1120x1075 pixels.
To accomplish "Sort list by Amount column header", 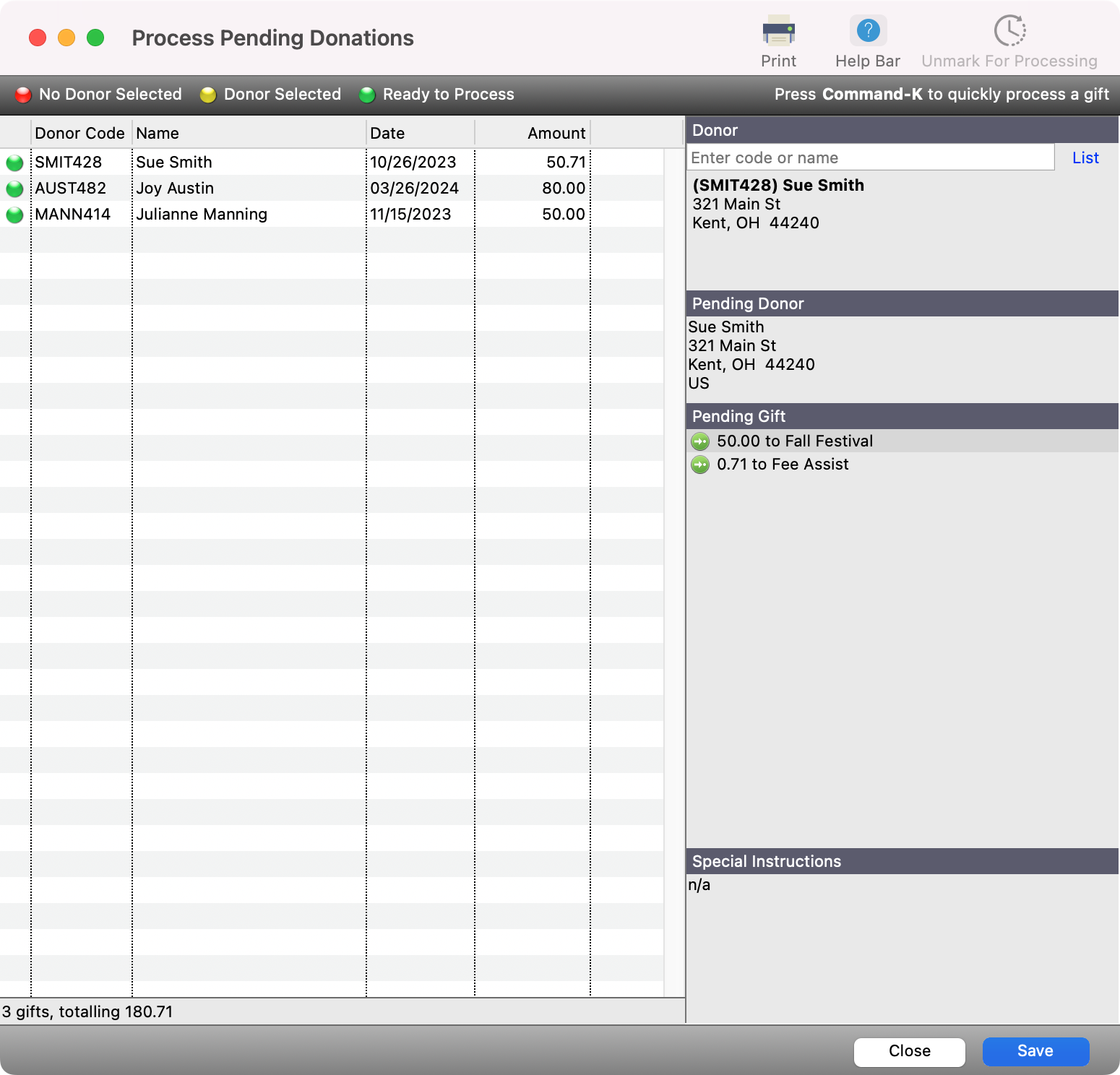I will (533, 133).
